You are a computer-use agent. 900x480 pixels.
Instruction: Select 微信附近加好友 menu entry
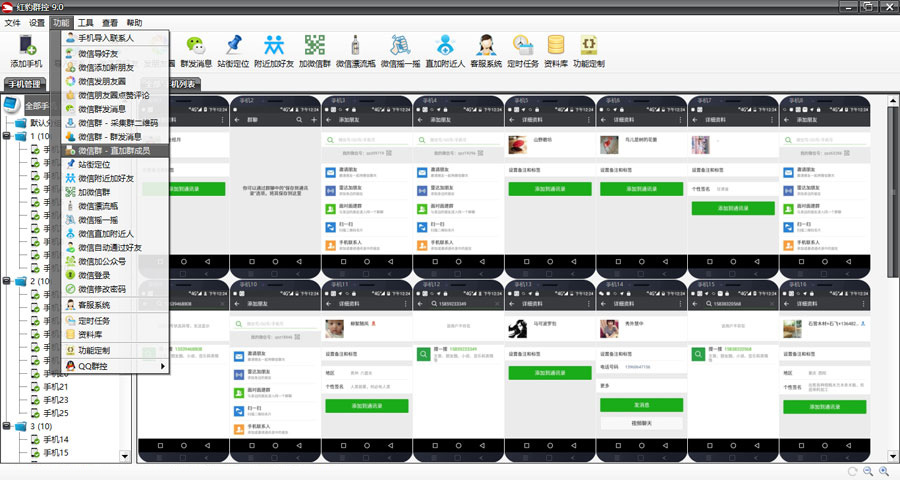[115, 178]
